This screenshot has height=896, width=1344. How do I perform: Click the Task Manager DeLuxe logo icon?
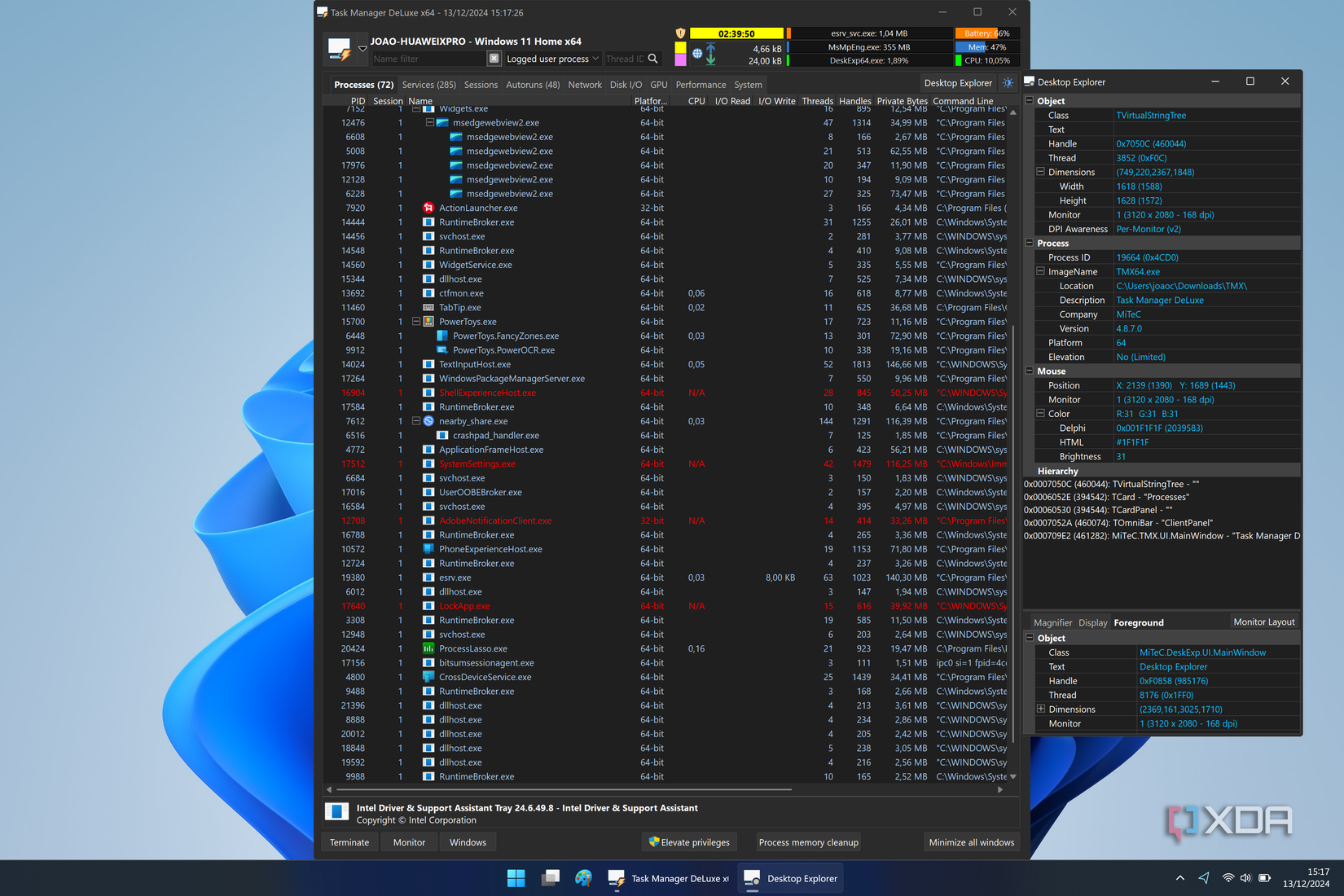pyautogui.click(x=341, y=47)
